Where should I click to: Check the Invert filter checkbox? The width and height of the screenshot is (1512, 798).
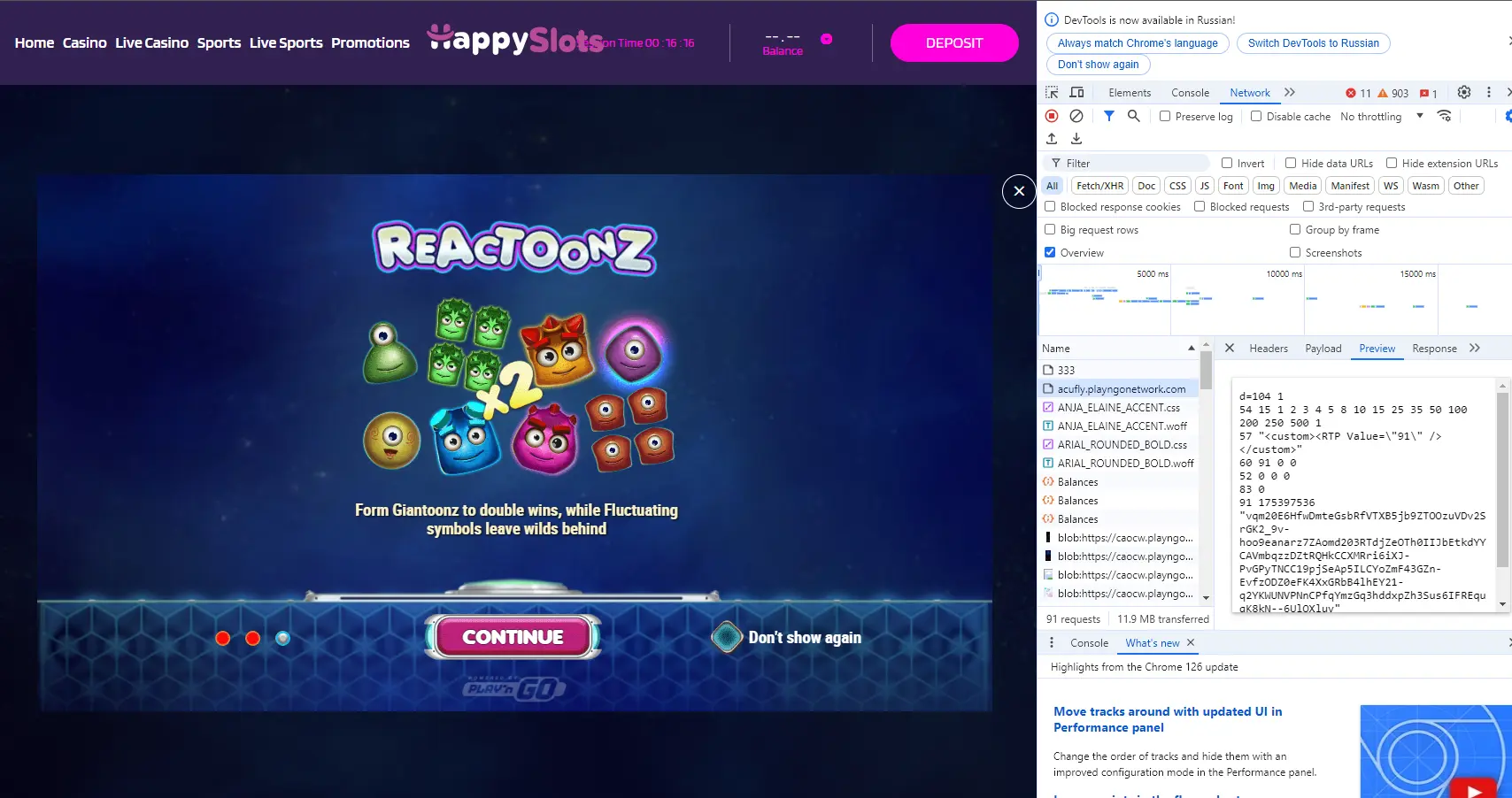[x=1227, y=163]
